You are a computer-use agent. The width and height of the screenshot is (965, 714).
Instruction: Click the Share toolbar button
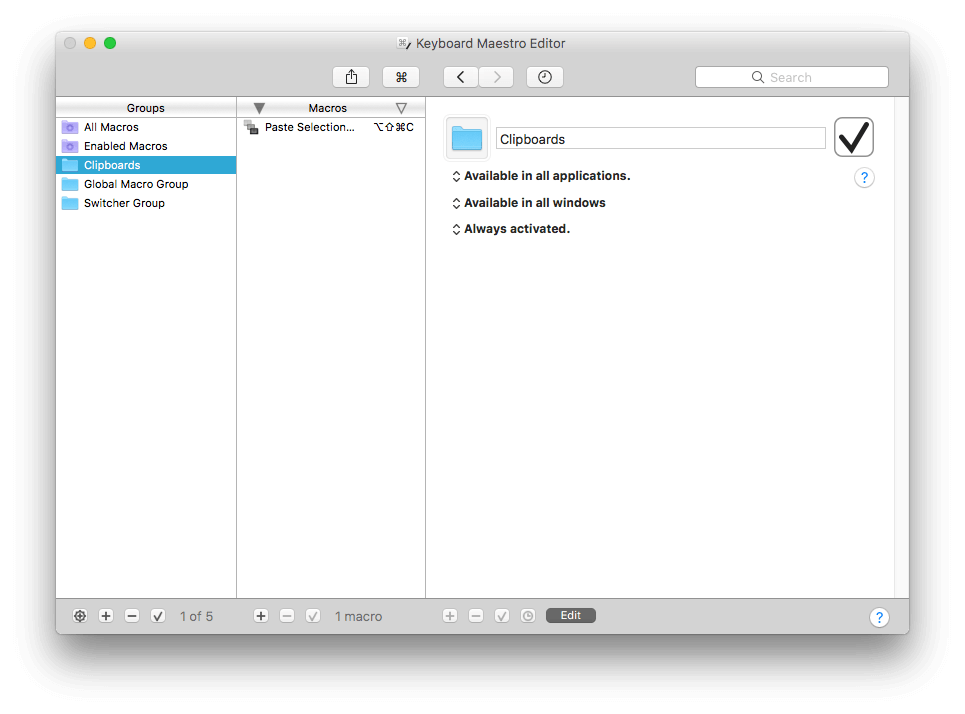coord(351,77)
